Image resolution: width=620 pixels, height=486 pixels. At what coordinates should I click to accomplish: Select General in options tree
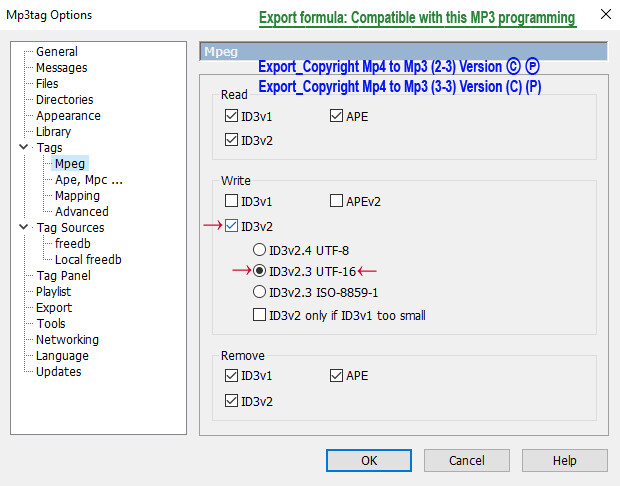[x=57, y=51]
